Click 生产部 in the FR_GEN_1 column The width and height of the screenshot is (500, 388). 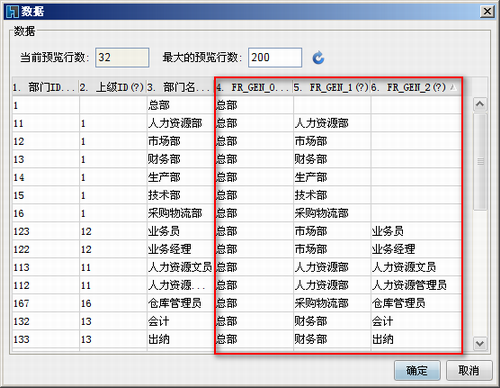point(311,178)
